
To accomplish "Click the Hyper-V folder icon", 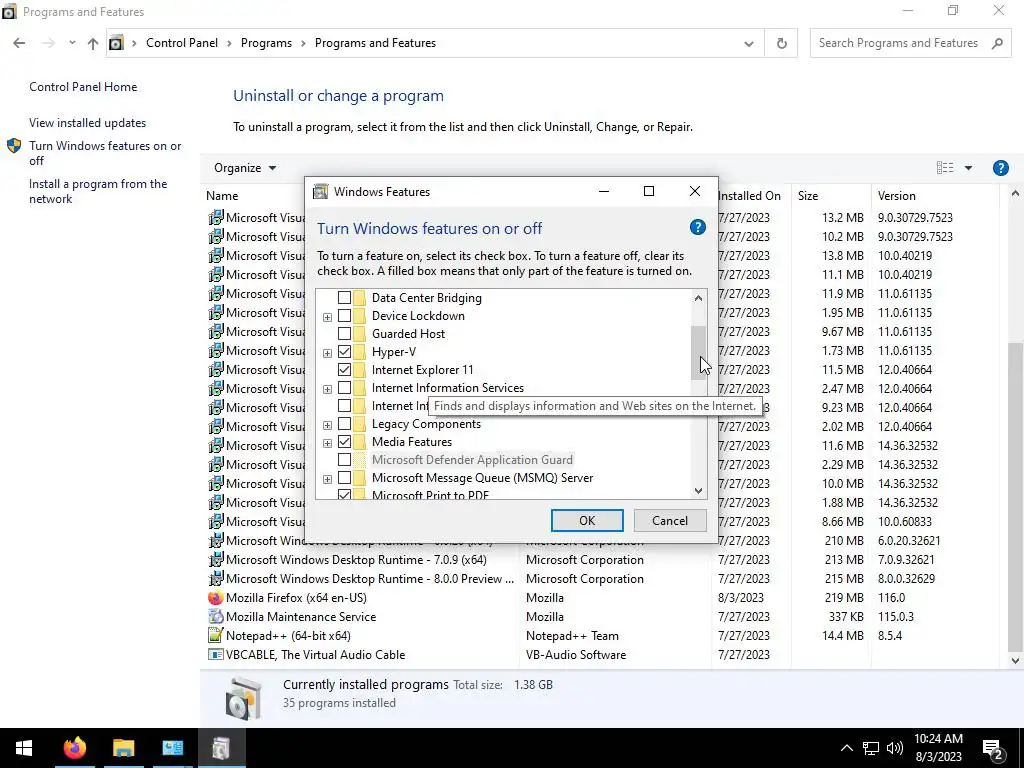I will coord(360,351).
